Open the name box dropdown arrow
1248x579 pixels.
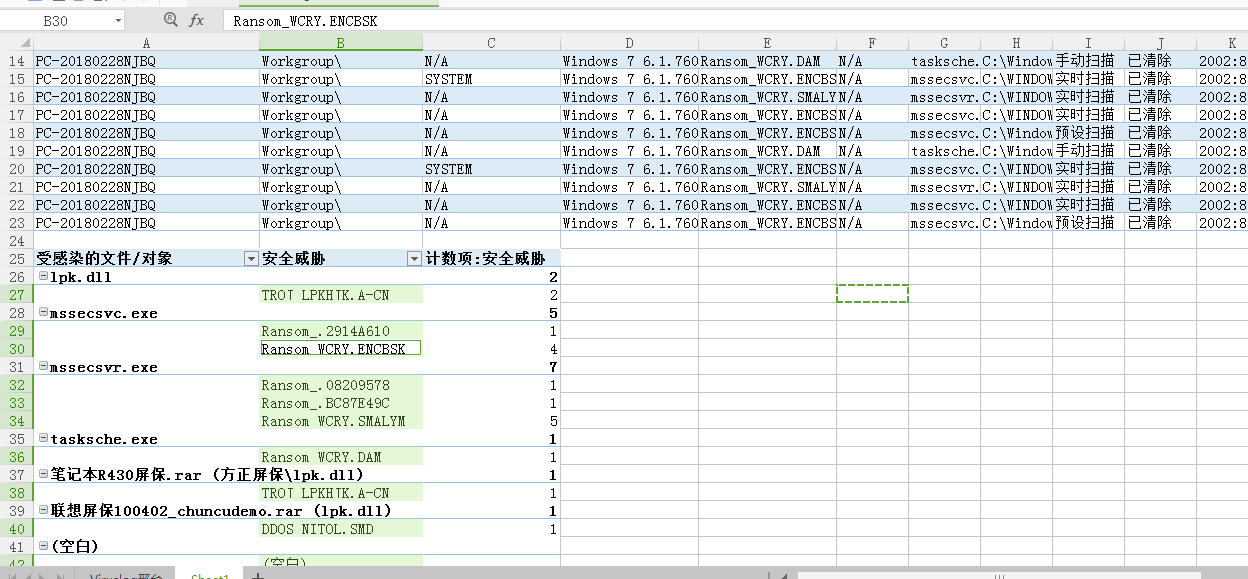point(118,20)
